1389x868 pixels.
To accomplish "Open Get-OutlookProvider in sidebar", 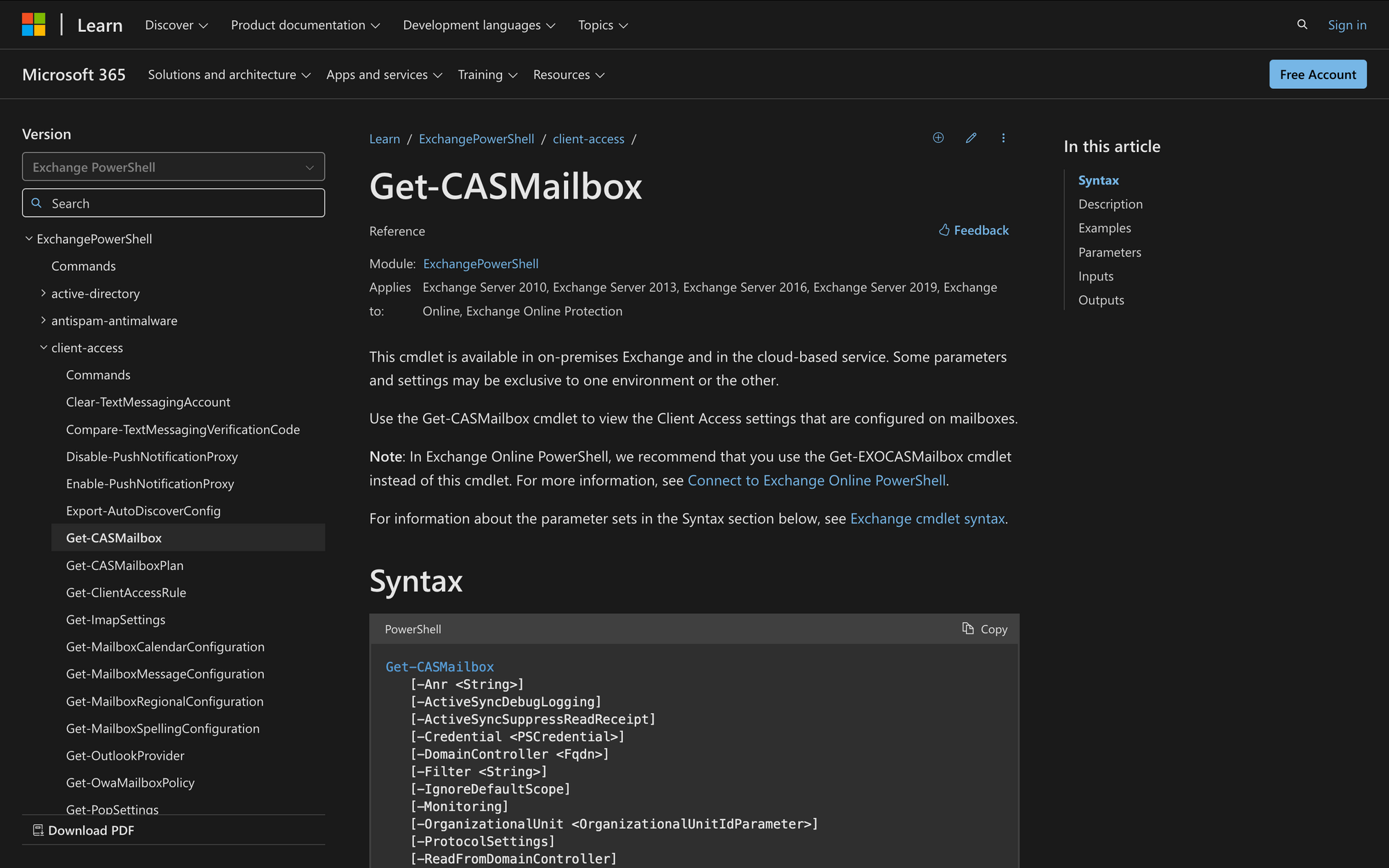I will pos(125,756).
